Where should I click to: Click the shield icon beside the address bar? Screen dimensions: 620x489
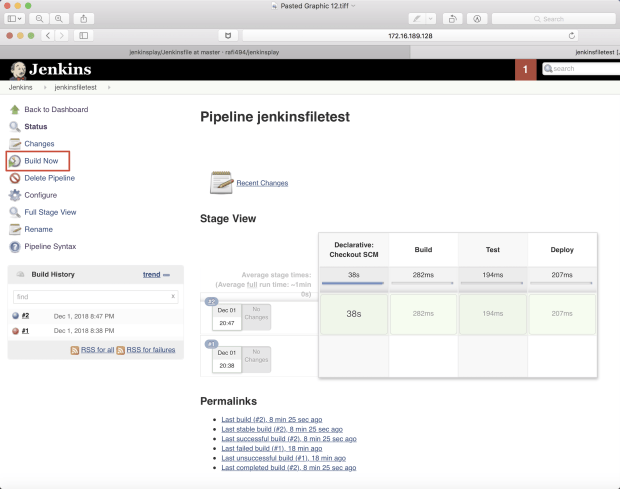[228, 36]
